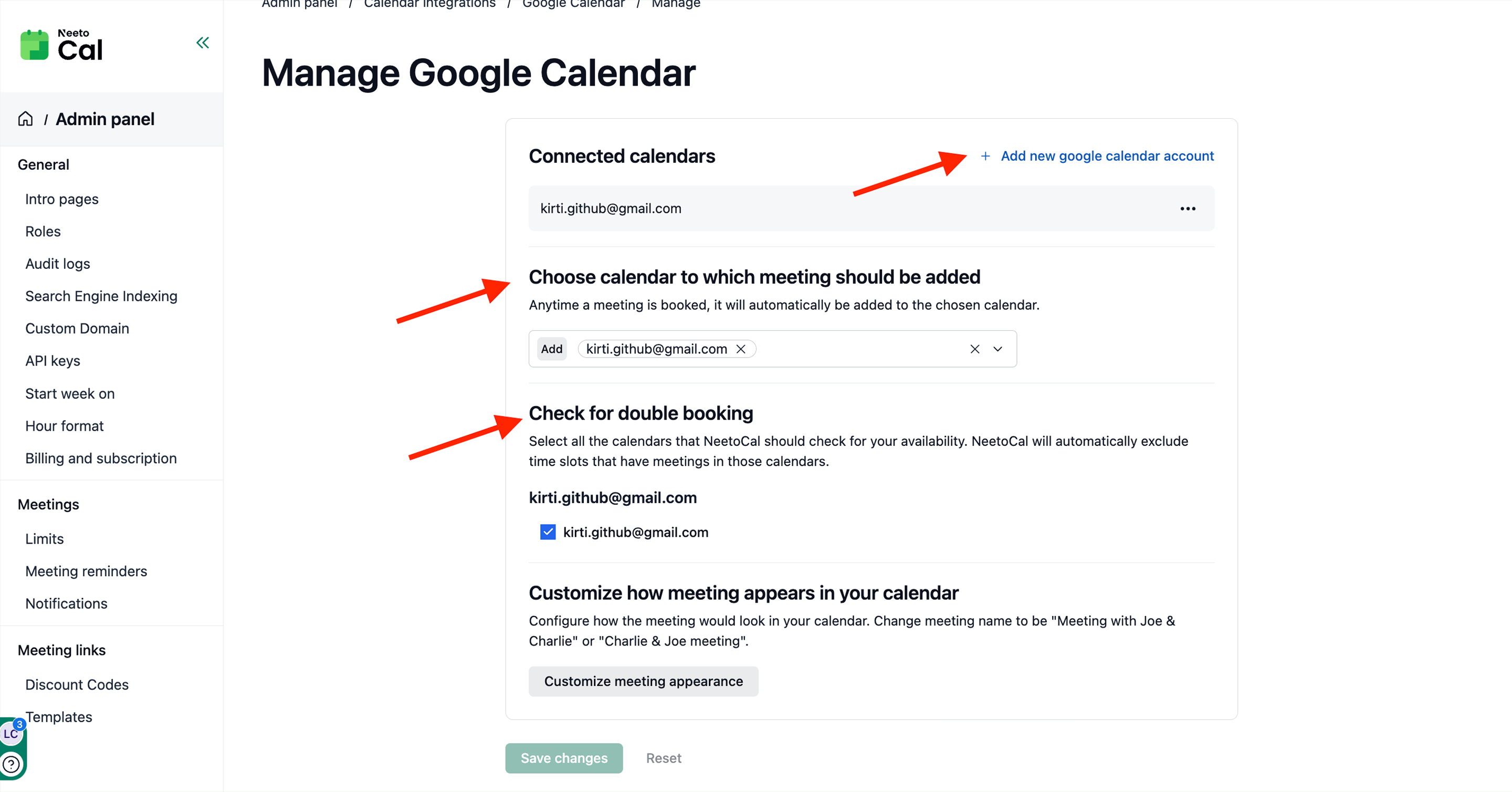Screen dimensions: 1512x792
Task: Click the home icon in sidebar
Action: (x=25, y=119)
